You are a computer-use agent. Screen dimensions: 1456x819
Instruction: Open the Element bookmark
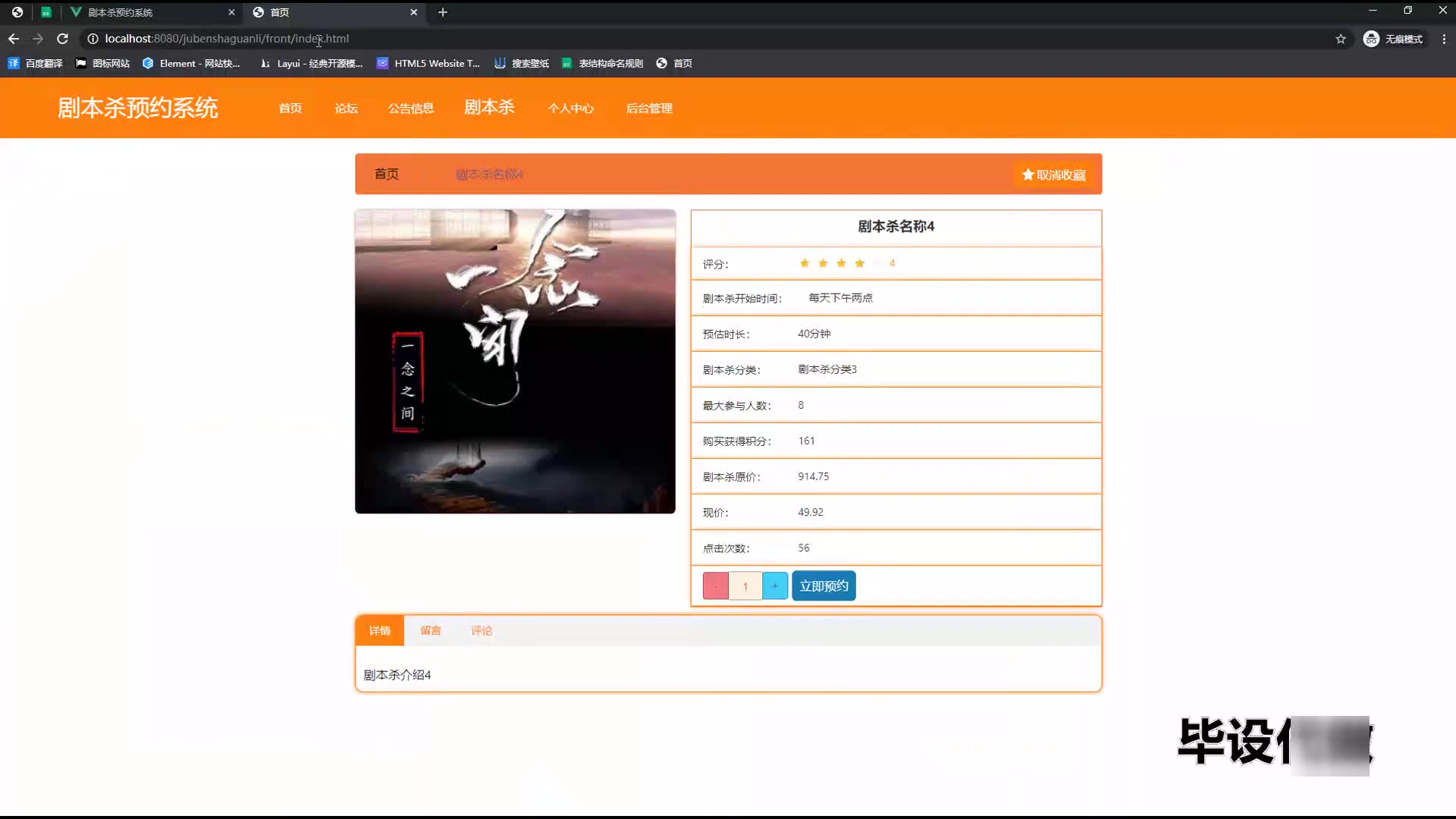(x=191, y=64)
